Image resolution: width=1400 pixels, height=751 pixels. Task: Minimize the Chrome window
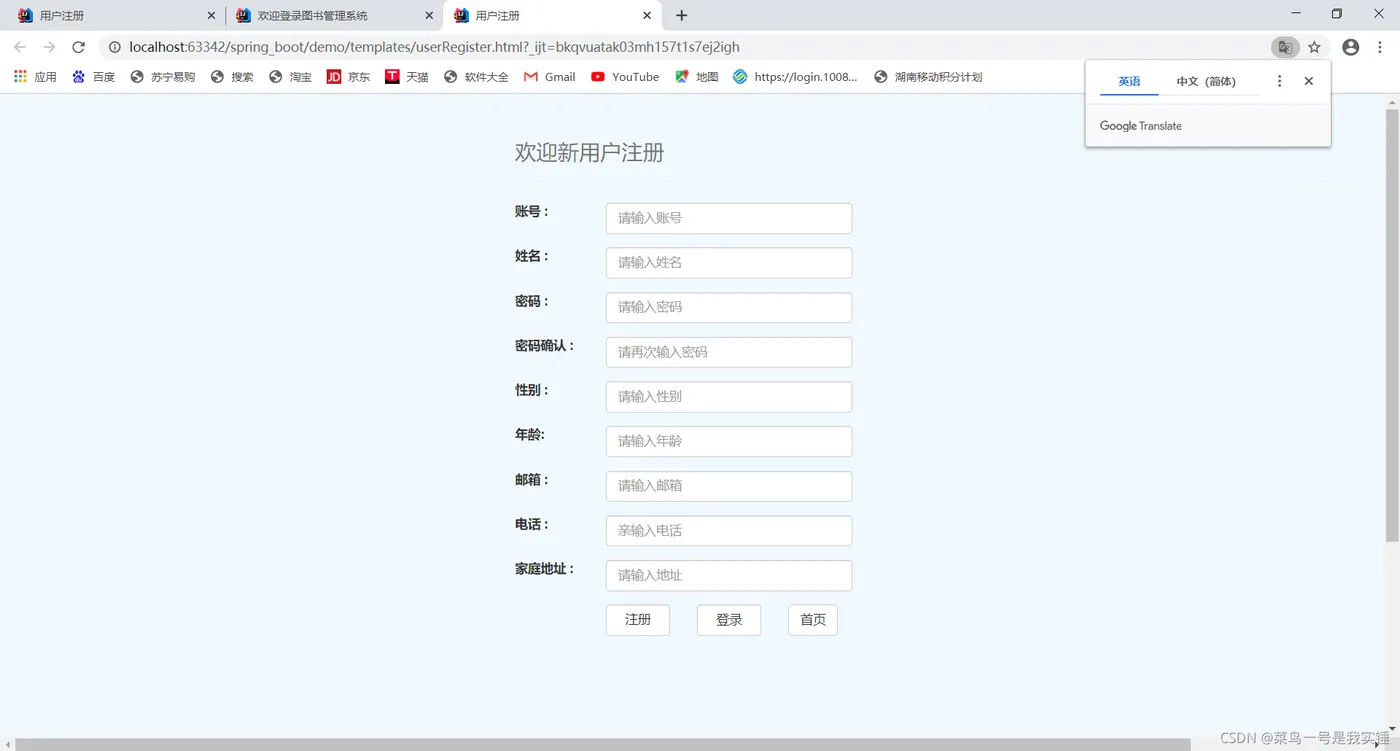[1297, 14]
